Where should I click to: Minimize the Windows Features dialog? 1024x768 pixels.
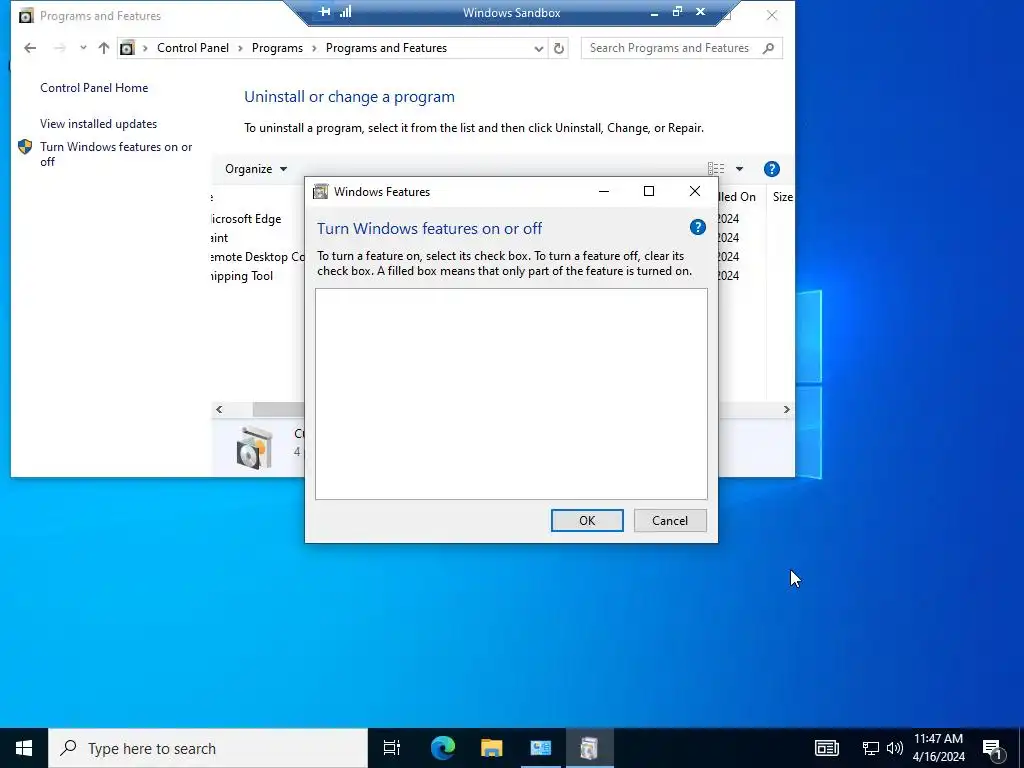coord(603,191)
